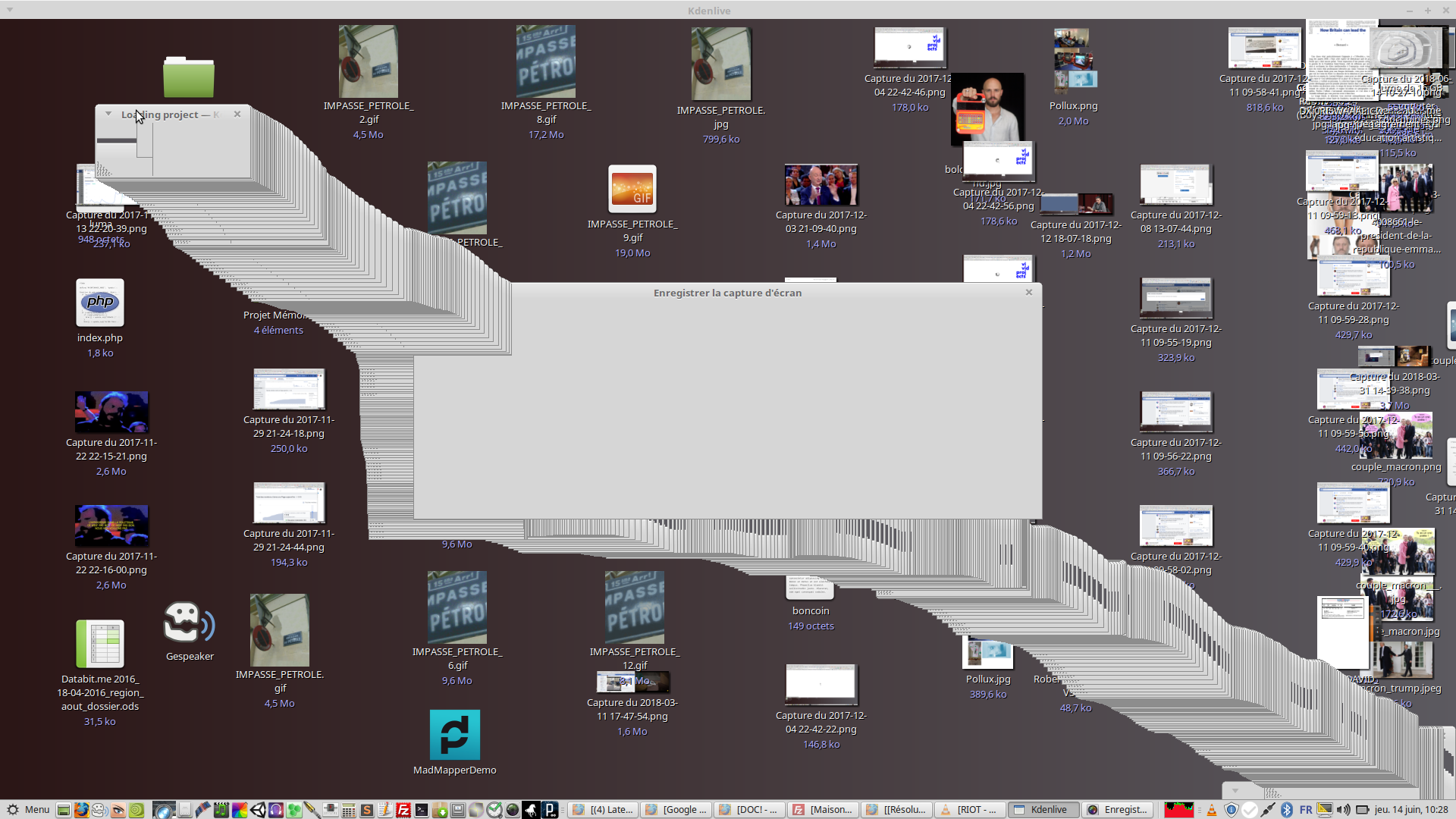Click the [Maison... FileZilla taskbar button
The height and width of the screenshot is (819, 1456).
[x=824, y=810]
